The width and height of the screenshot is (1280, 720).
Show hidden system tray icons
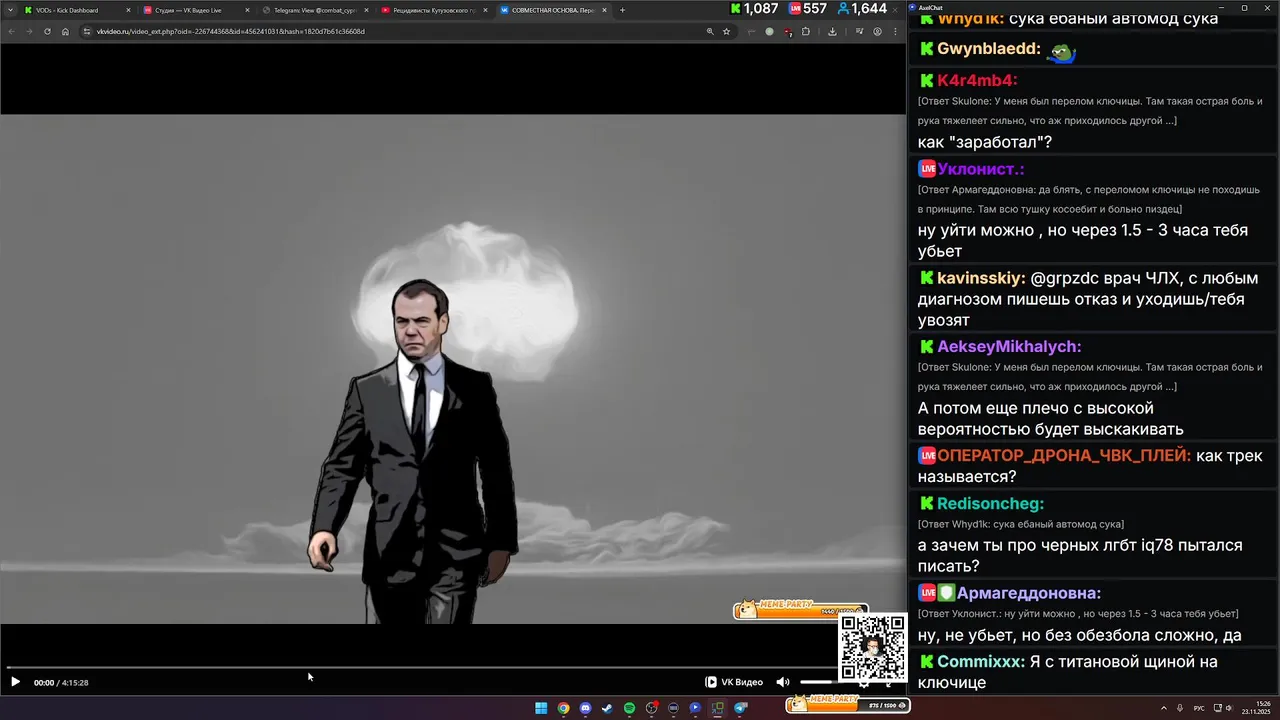tap(1164, 708)
